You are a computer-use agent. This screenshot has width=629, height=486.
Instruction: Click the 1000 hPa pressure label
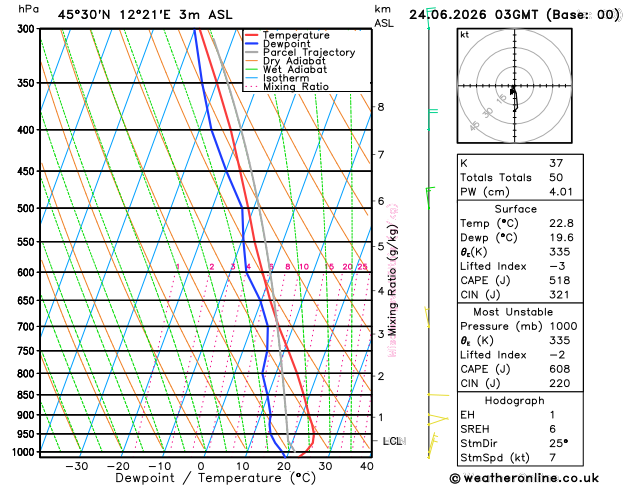(x=26, y=452)
